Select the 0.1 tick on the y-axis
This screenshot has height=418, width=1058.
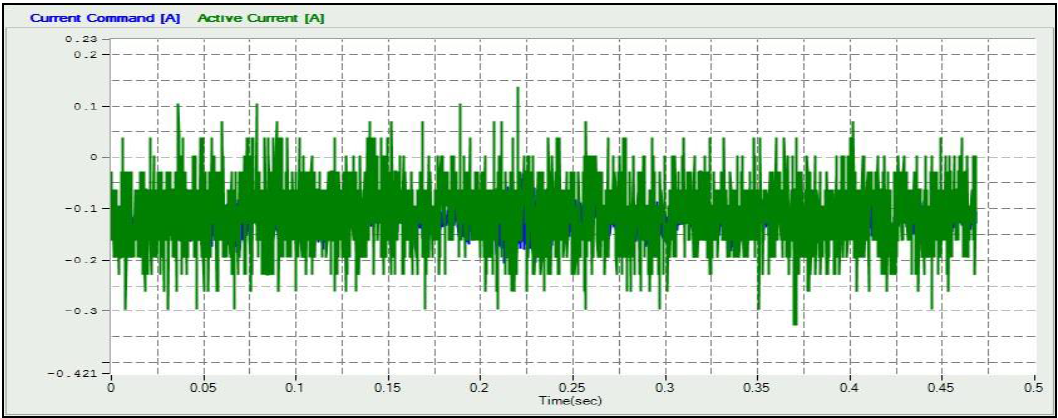pyautogui.click(x=88, y=106)
